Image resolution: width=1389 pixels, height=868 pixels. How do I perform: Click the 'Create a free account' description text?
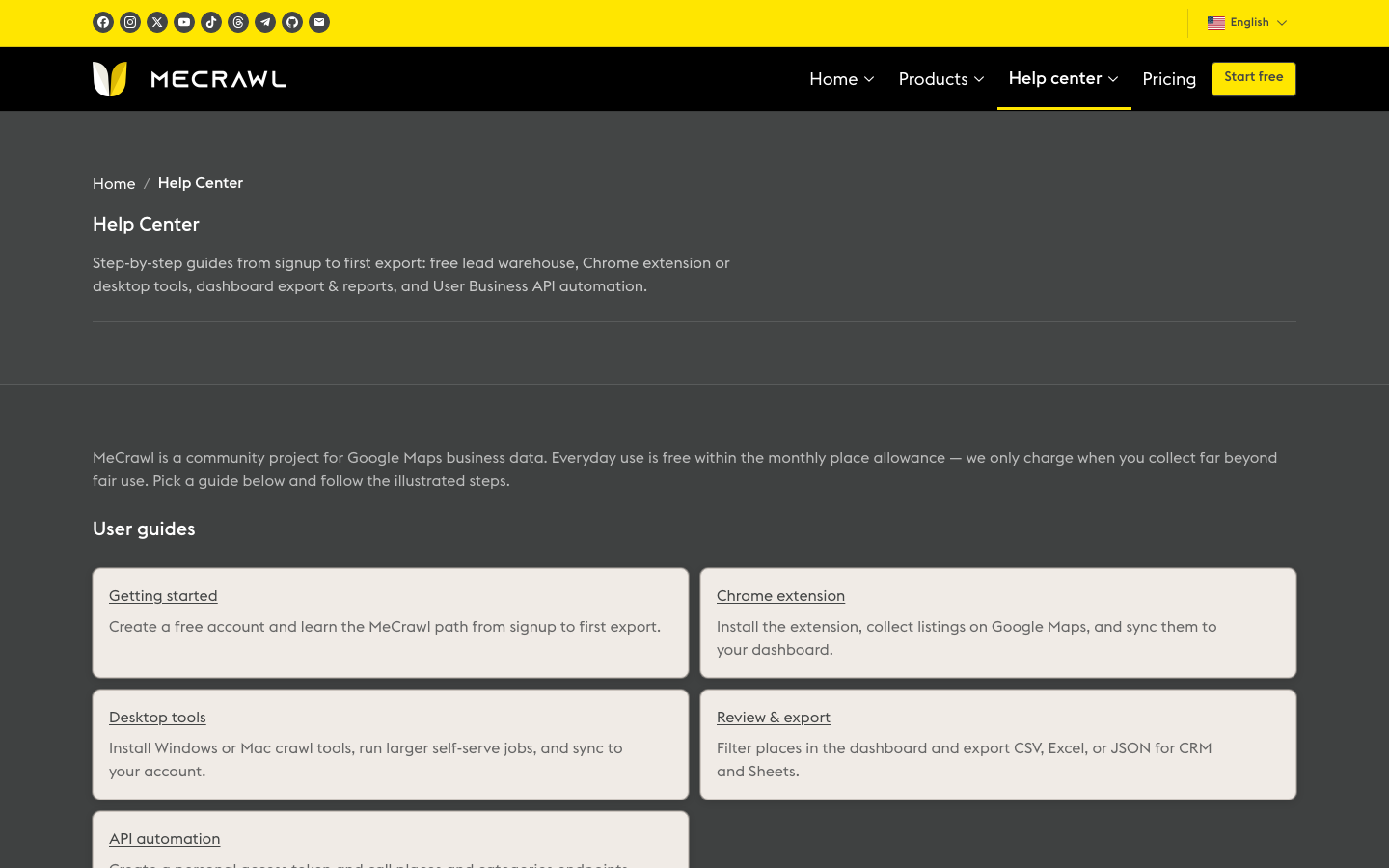coord(385,627)
